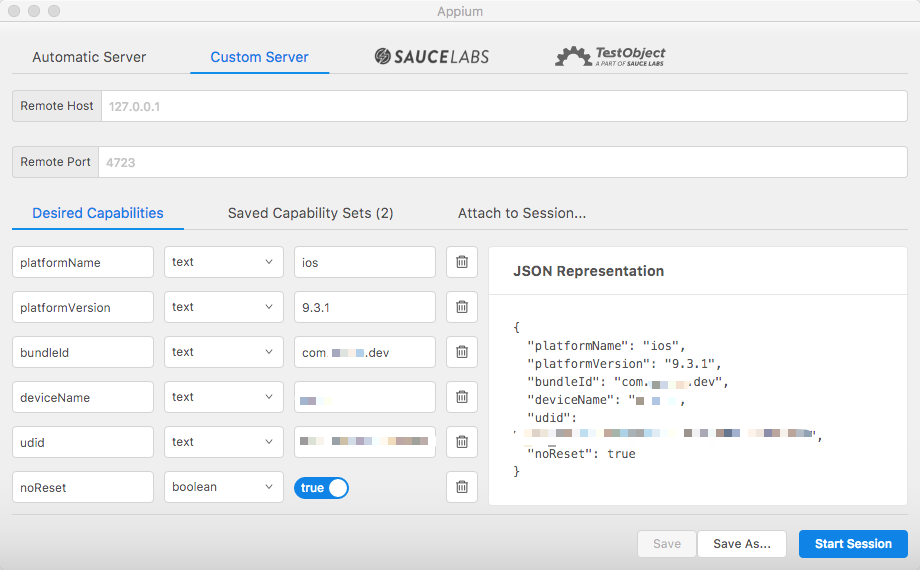Click the JSON Representation heading
Screen dimensions: 920x570
[x=588, y=271]
